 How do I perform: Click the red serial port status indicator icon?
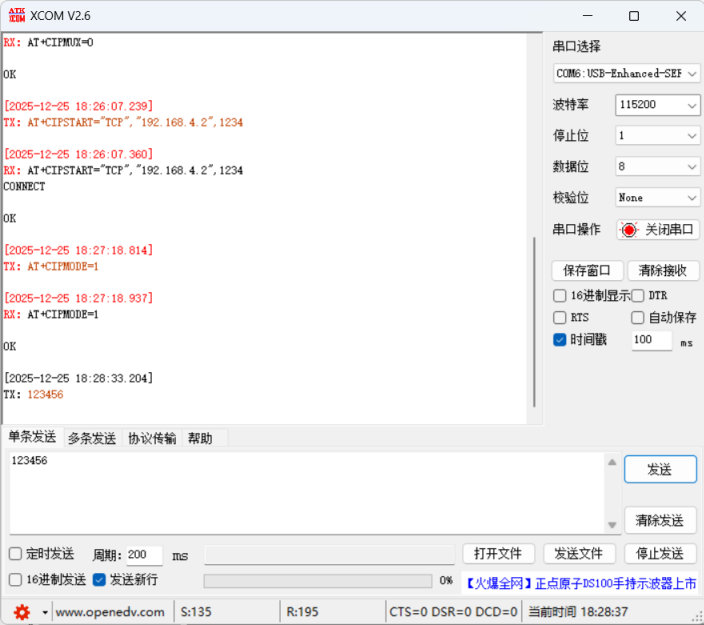(x=629, y=229)
